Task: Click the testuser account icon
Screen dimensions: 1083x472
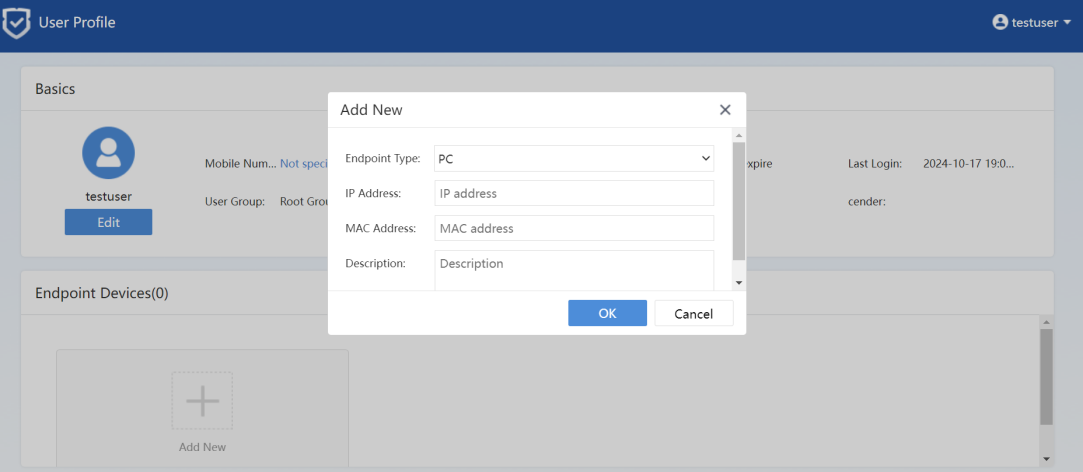Action: pyautogui.click(x=1000, y=22)
